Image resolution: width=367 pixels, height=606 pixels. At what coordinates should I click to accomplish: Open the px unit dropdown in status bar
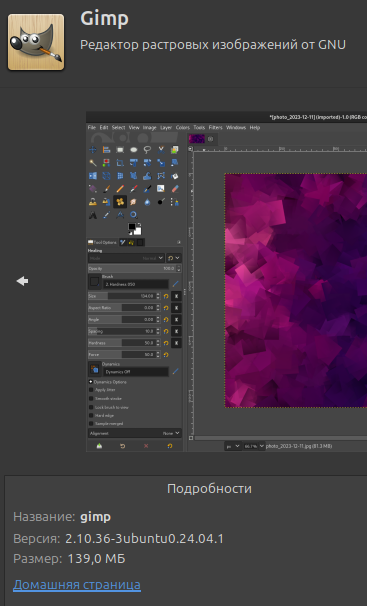pos(233,446)
